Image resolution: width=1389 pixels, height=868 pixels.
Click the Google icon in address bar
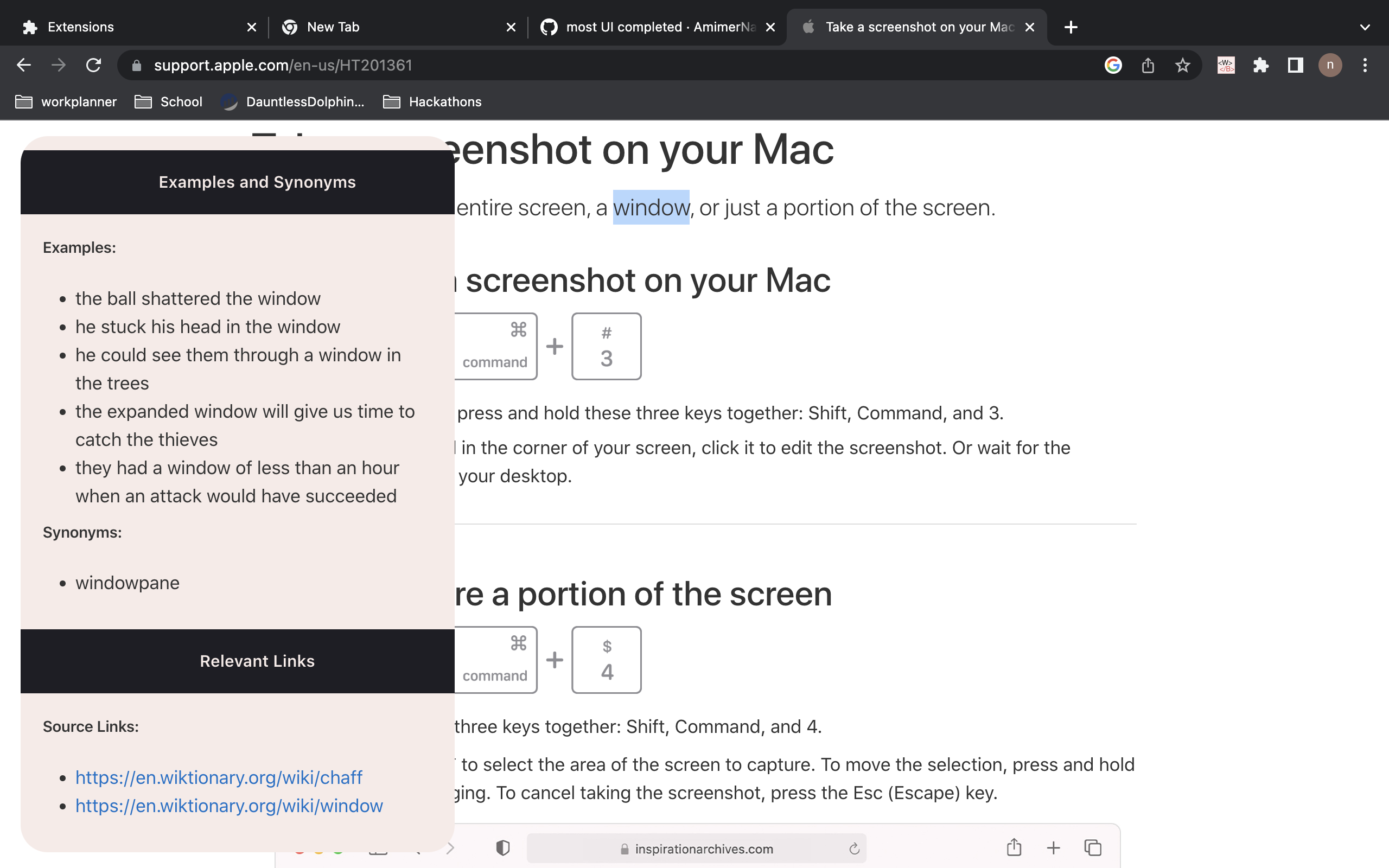(1113, 65)
